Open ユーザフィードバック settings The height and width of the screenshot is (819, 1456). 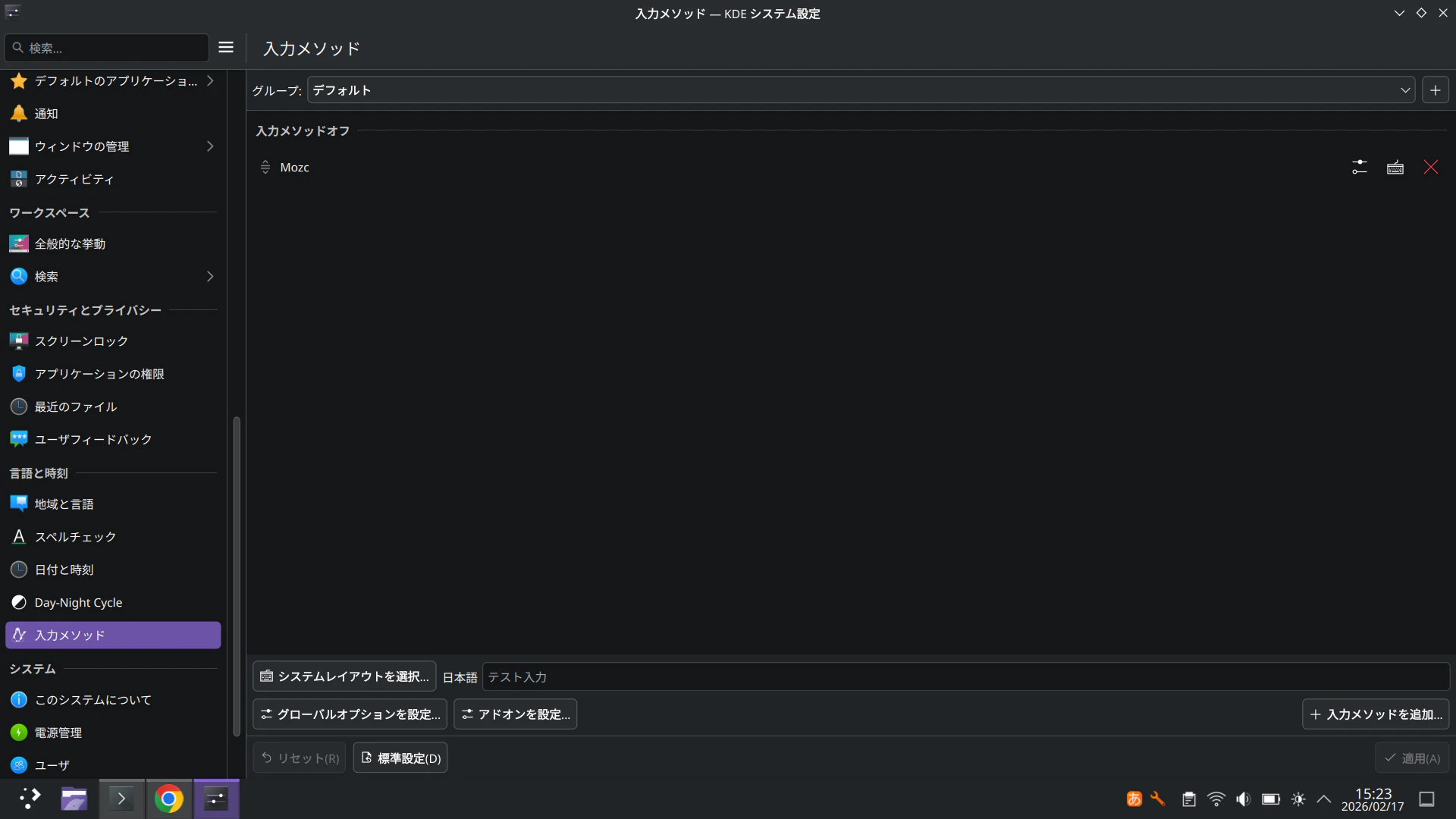click(x=113, y=439)
